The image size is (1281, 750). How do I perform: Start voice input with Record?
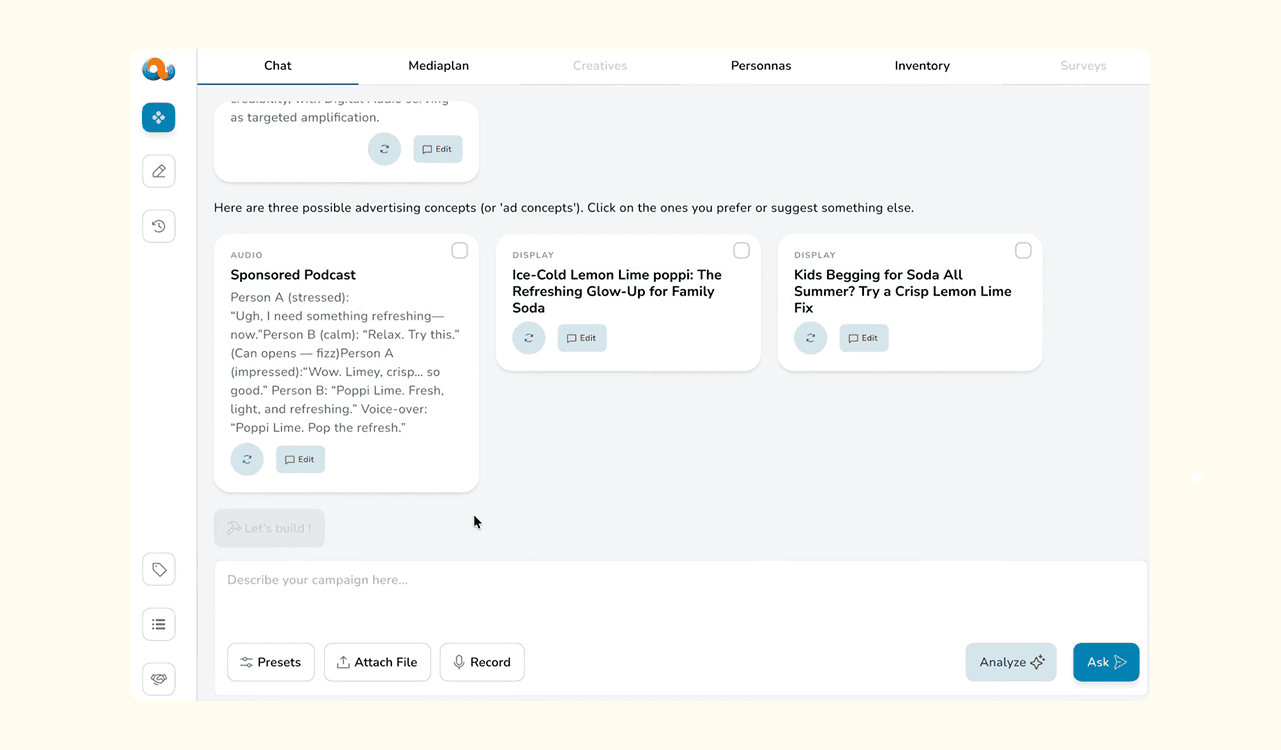[x=482, y=662]
